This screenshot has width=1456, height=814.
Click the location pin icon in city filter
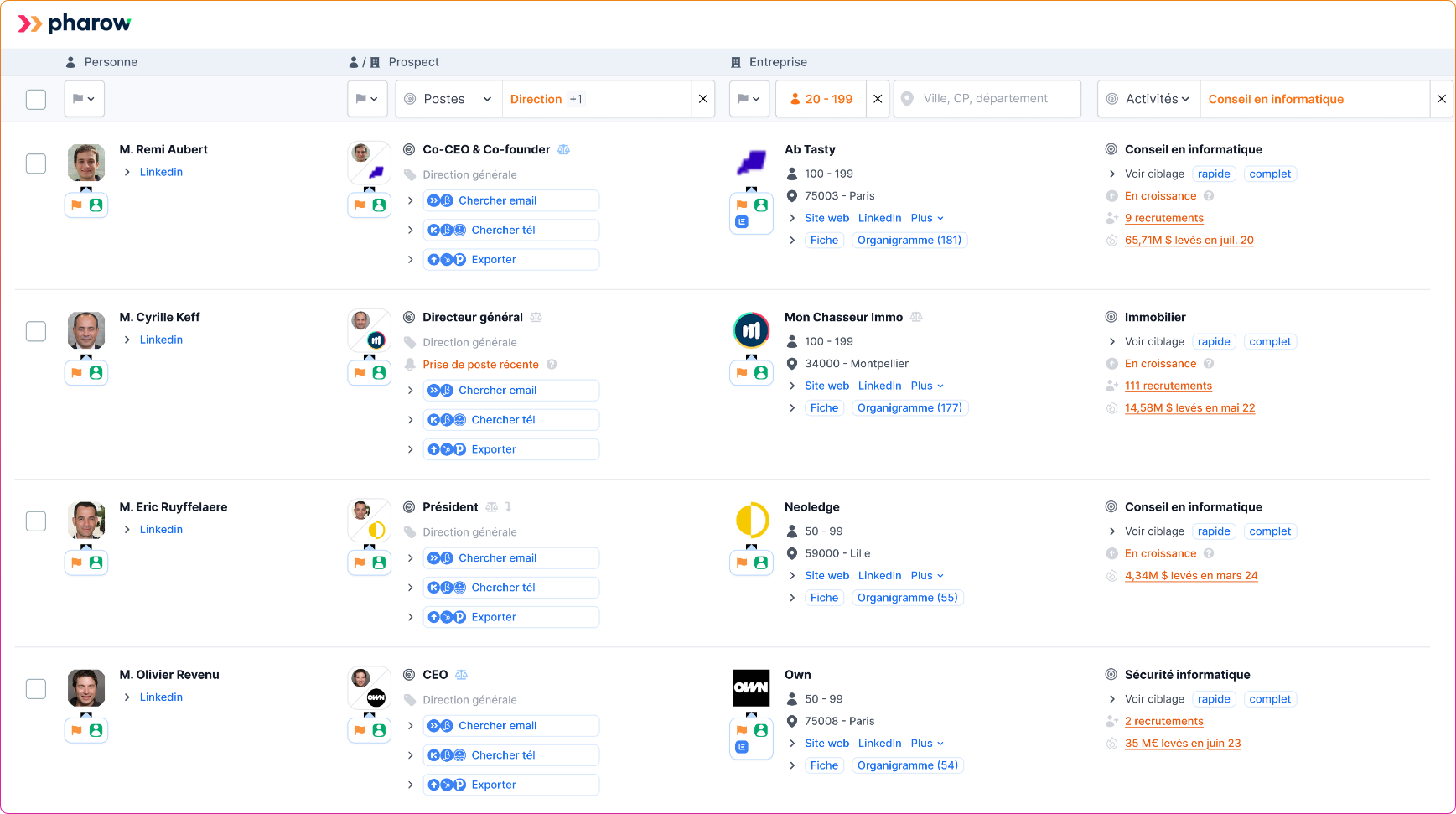tap(907, 99)
